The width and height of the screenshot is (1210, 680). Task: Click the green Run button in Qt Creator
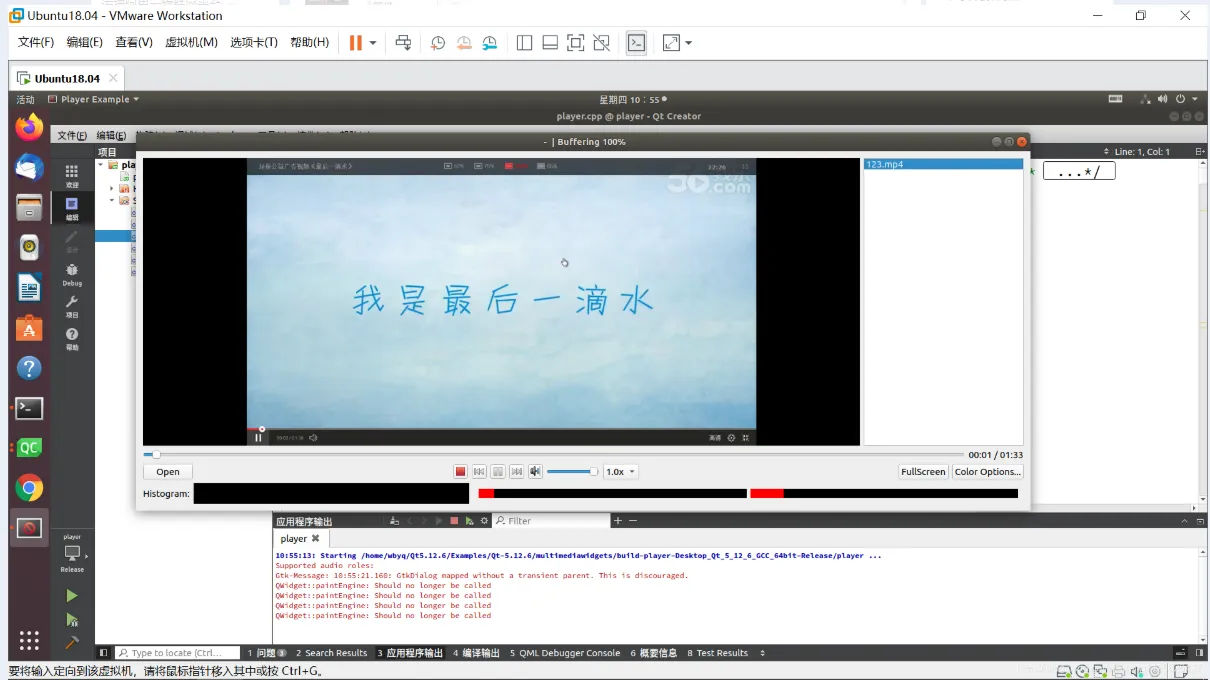point(72,596)
